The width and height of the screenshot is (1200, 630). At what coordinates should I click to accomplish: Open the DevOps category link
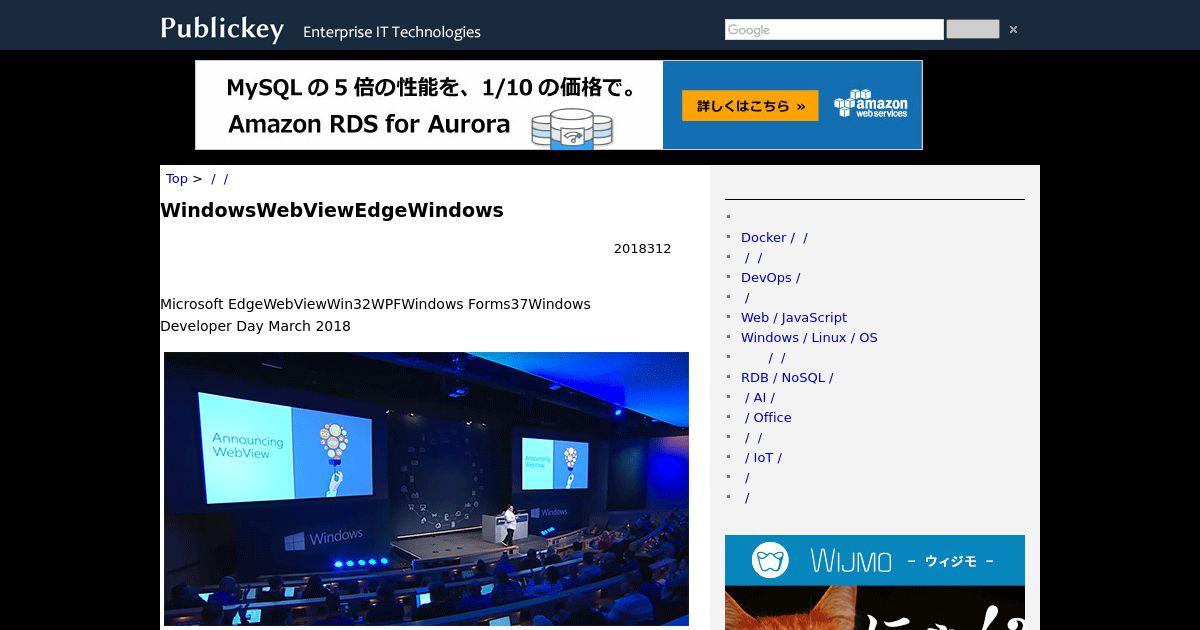click(770, 278)
